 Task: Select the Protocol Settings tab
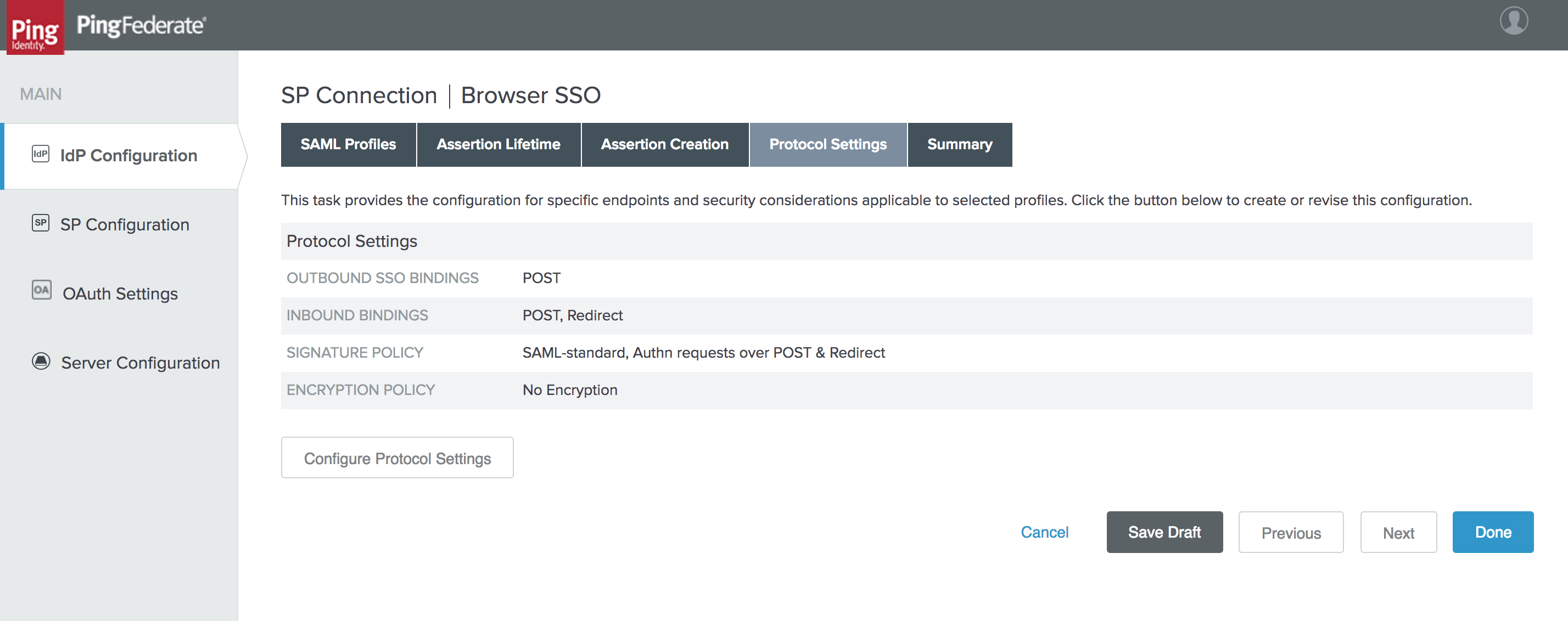(x=828, y=145)
